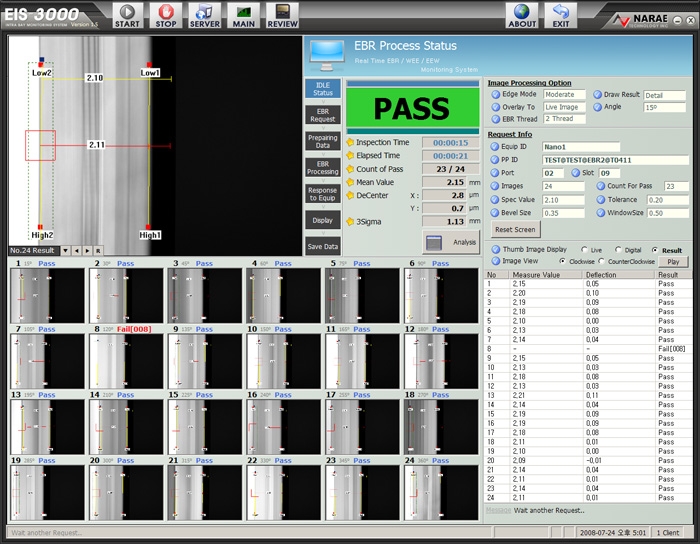The height and width of the screenshot is (544, 700).
Task: Click the green PASS status indicator
Action: pos(412,108)
